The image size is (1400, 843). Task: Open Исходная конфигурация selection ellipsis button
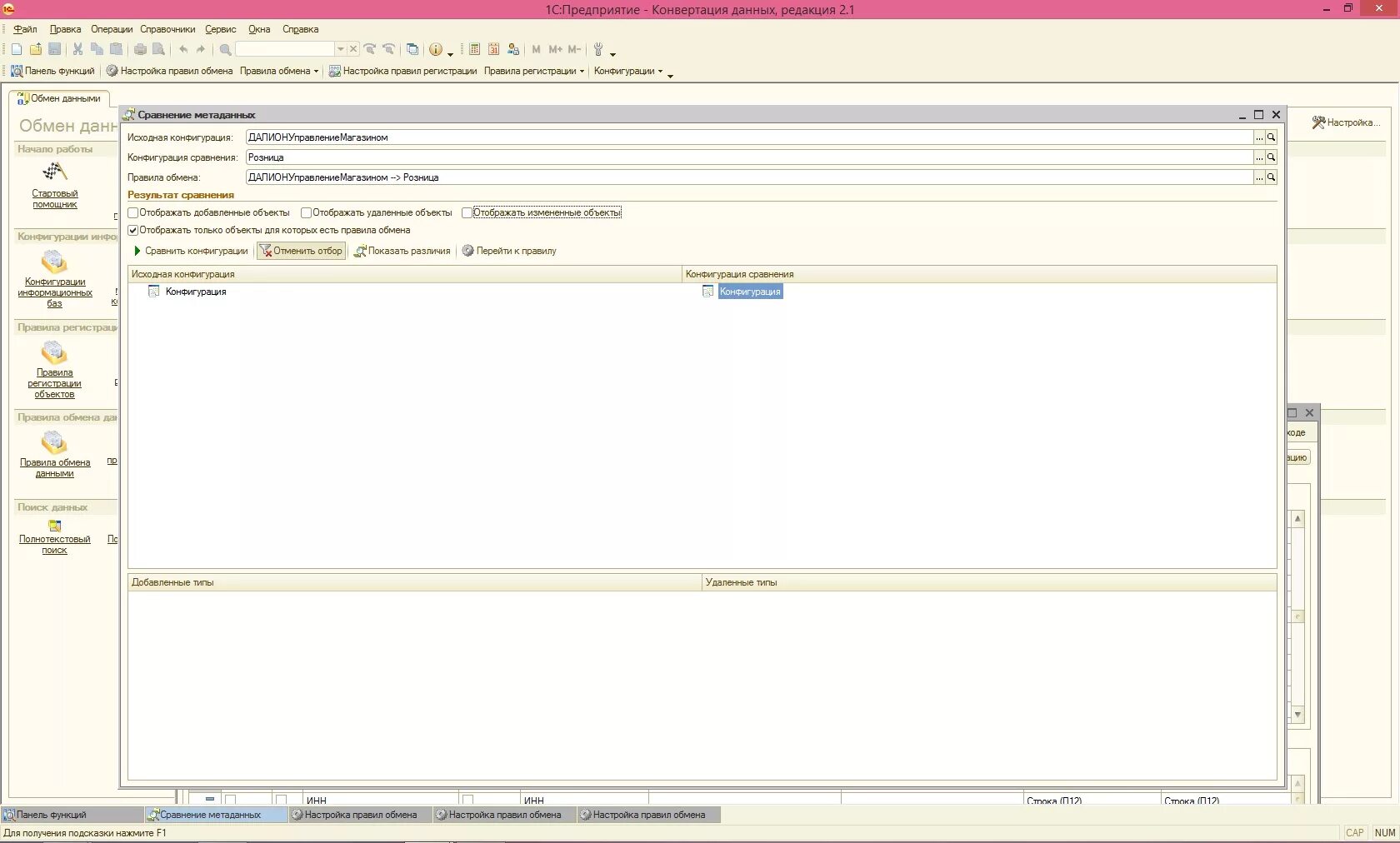coord(1259,137)
